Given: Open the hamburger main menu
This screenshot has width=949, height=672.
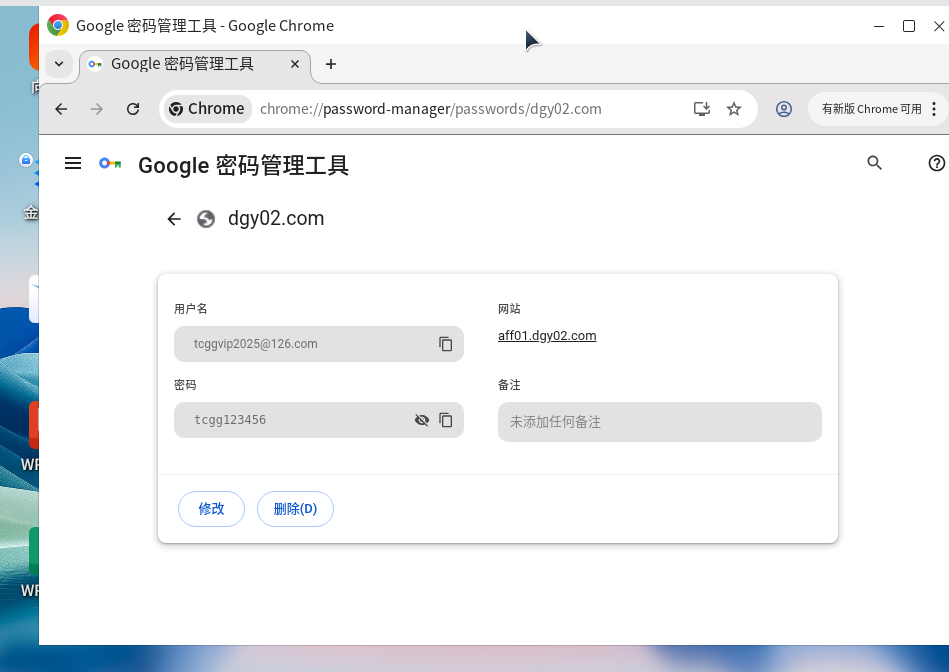Looking at the screenshot, I should 73,163.
